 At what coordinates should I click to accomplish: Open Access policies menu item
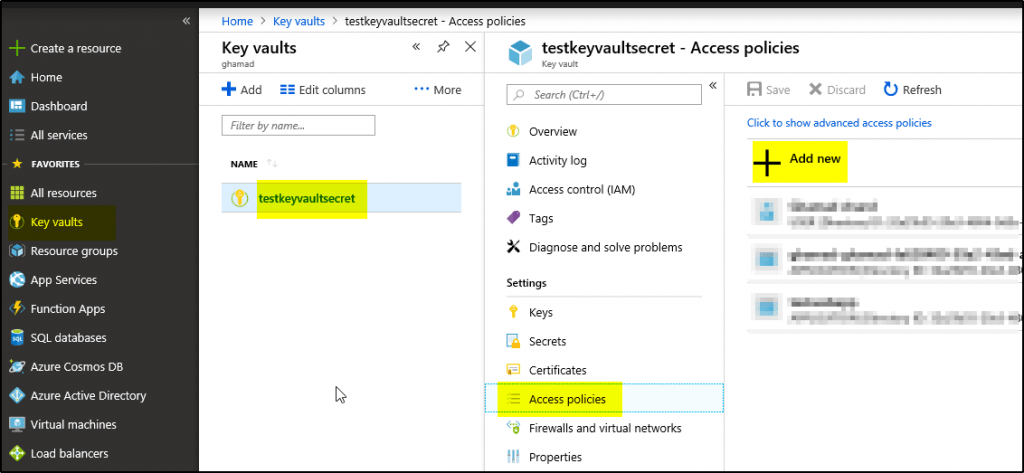567,399
